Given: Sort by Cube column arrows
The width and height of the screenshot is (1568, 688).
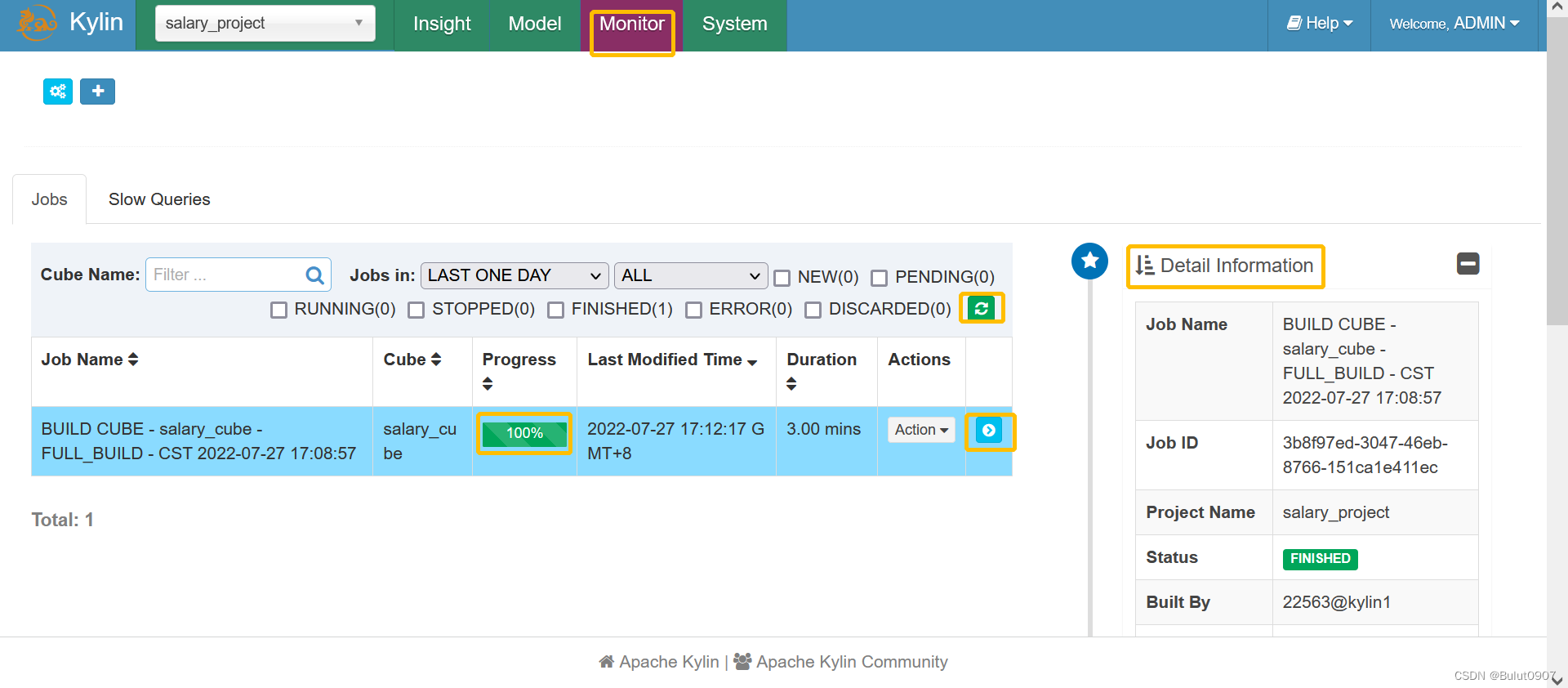Looking at the screenshot, I should tap(436, 360).
